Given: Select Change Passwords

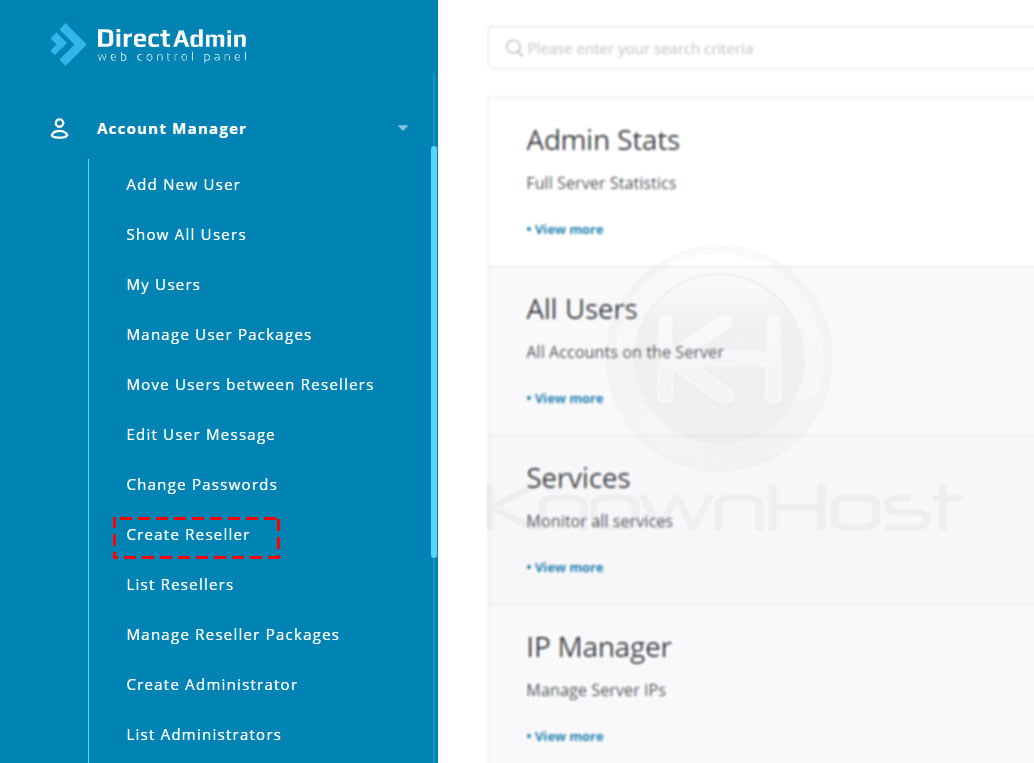Looking at the screenshot, I should point(202,484).
